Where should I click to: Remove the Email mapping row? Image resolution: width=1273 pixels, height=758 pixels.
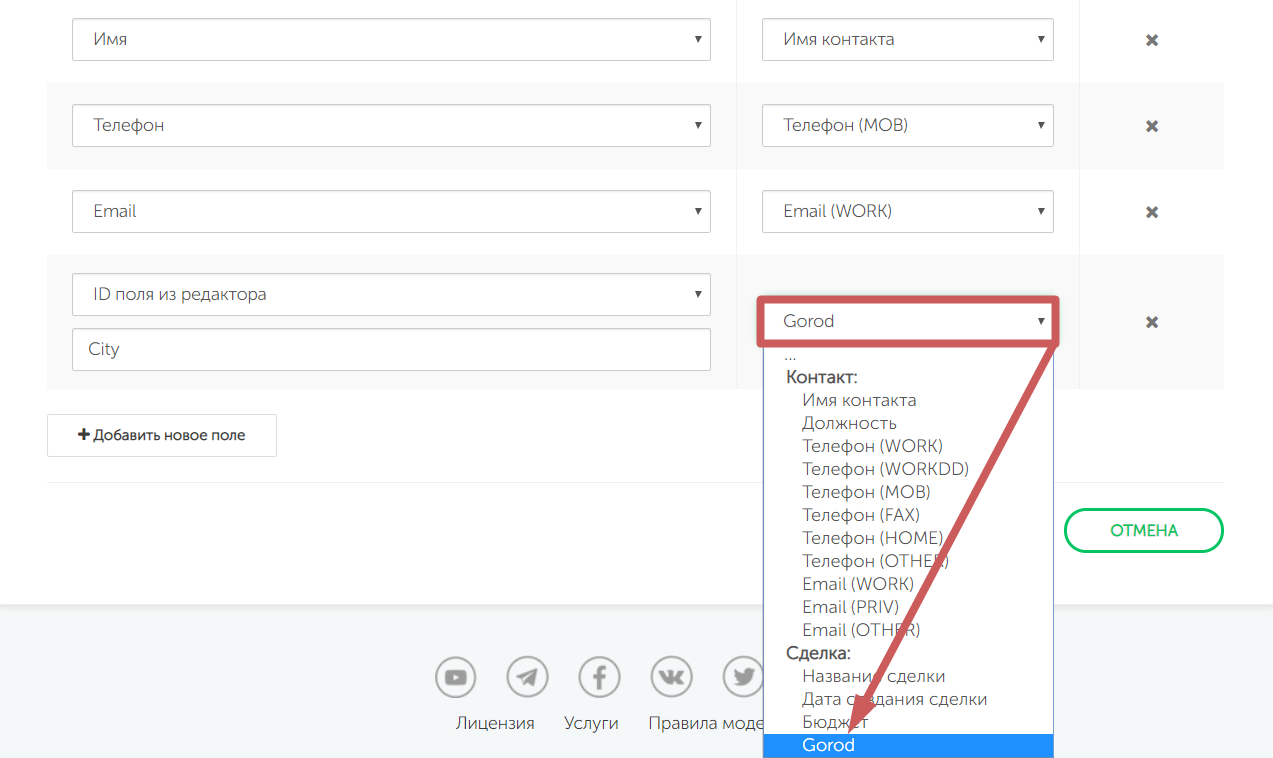[1151, 212]
